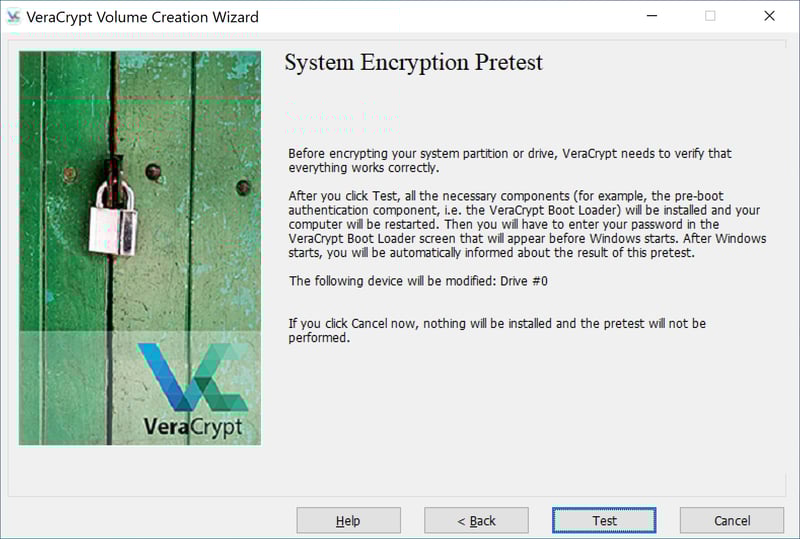This screenshot has height=539, width=800.
Task: Go back with the < Back button
Action: (476, 520)
